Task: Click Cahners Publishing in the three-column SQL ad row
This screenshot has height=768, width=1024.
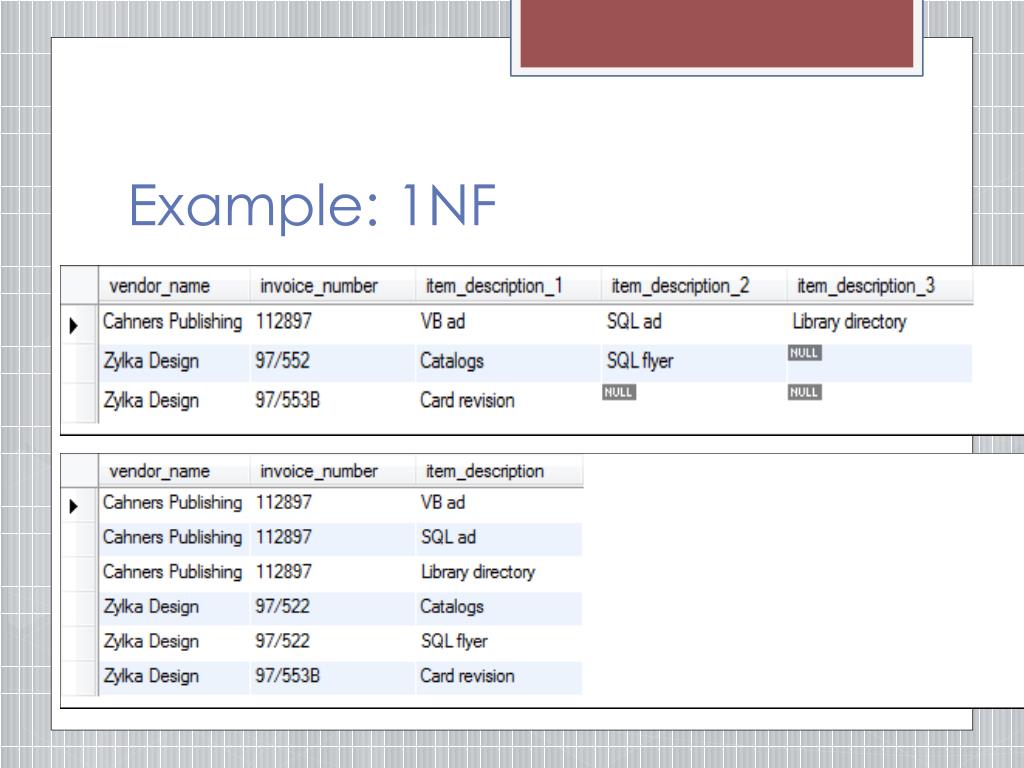Action: click(x=172, y=537)
